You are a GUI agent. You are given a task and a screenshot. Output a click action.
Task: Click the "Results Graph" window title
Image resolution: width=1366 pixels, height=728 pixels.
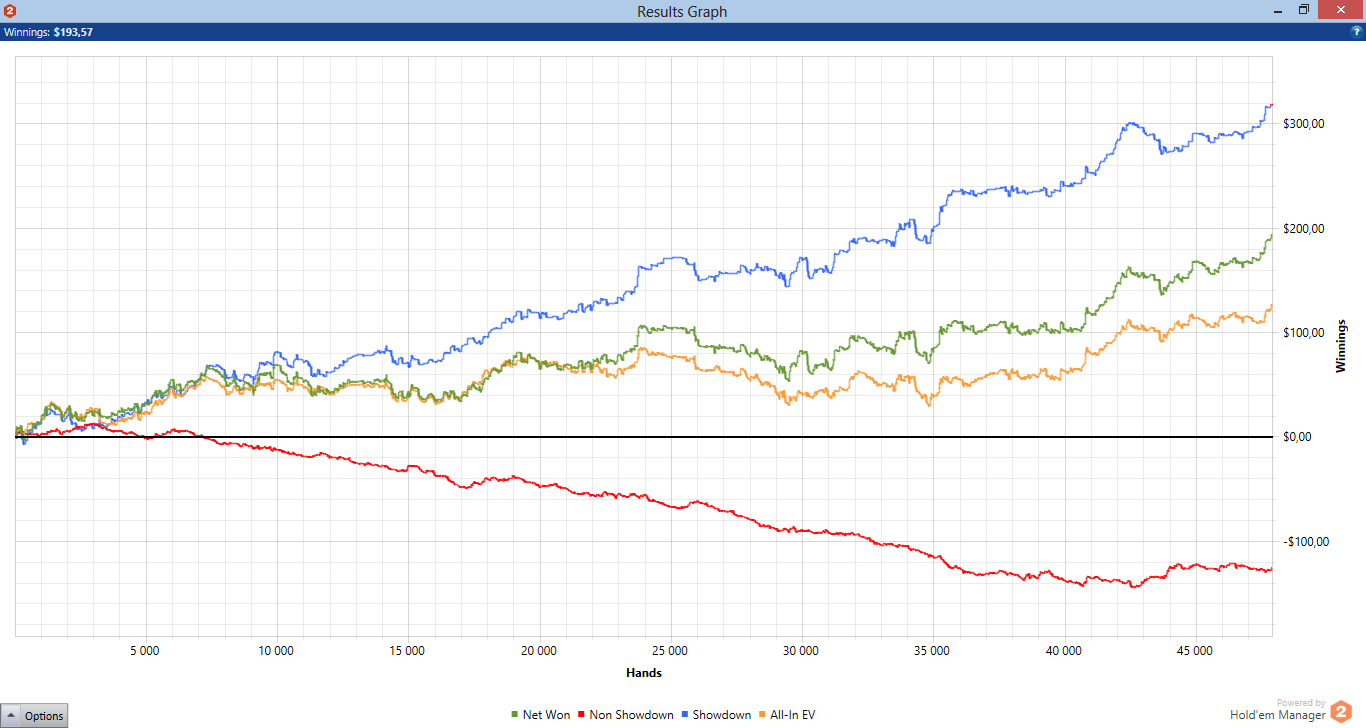coord(682,12)
